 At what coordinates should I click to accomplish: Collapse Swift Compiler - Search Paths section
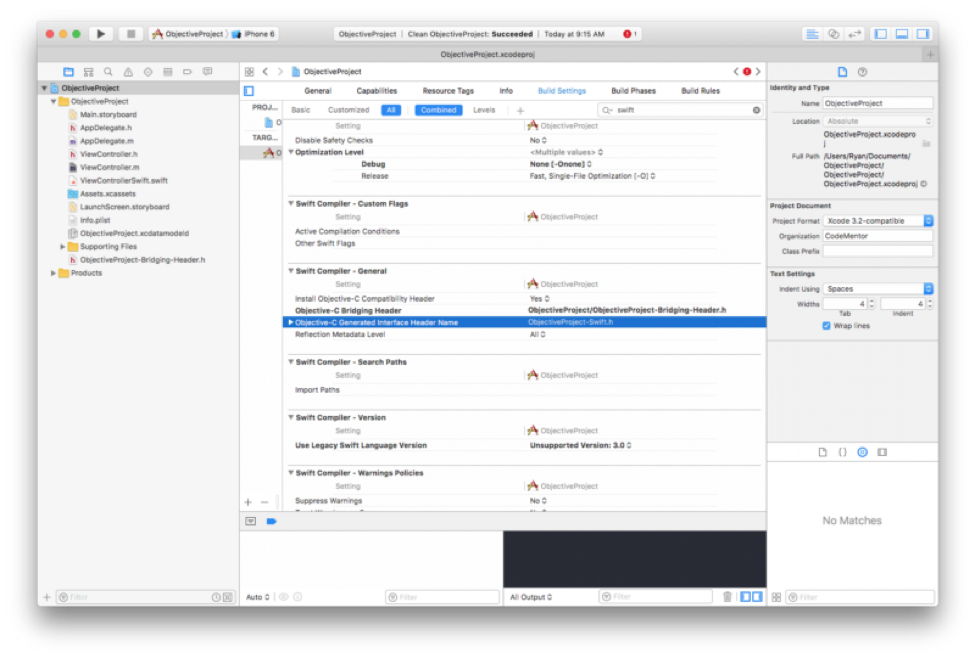click(290, 362)
